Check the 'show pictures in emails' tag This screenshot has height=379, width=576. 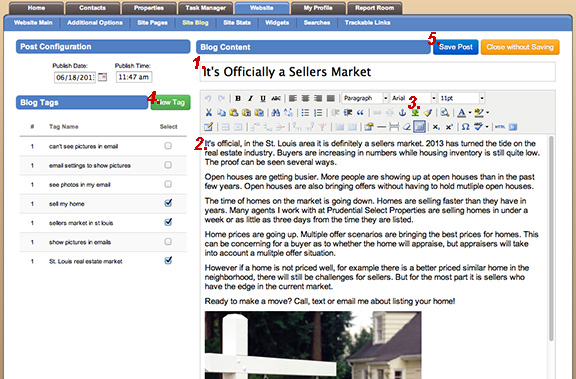click(x=168, y=242)
